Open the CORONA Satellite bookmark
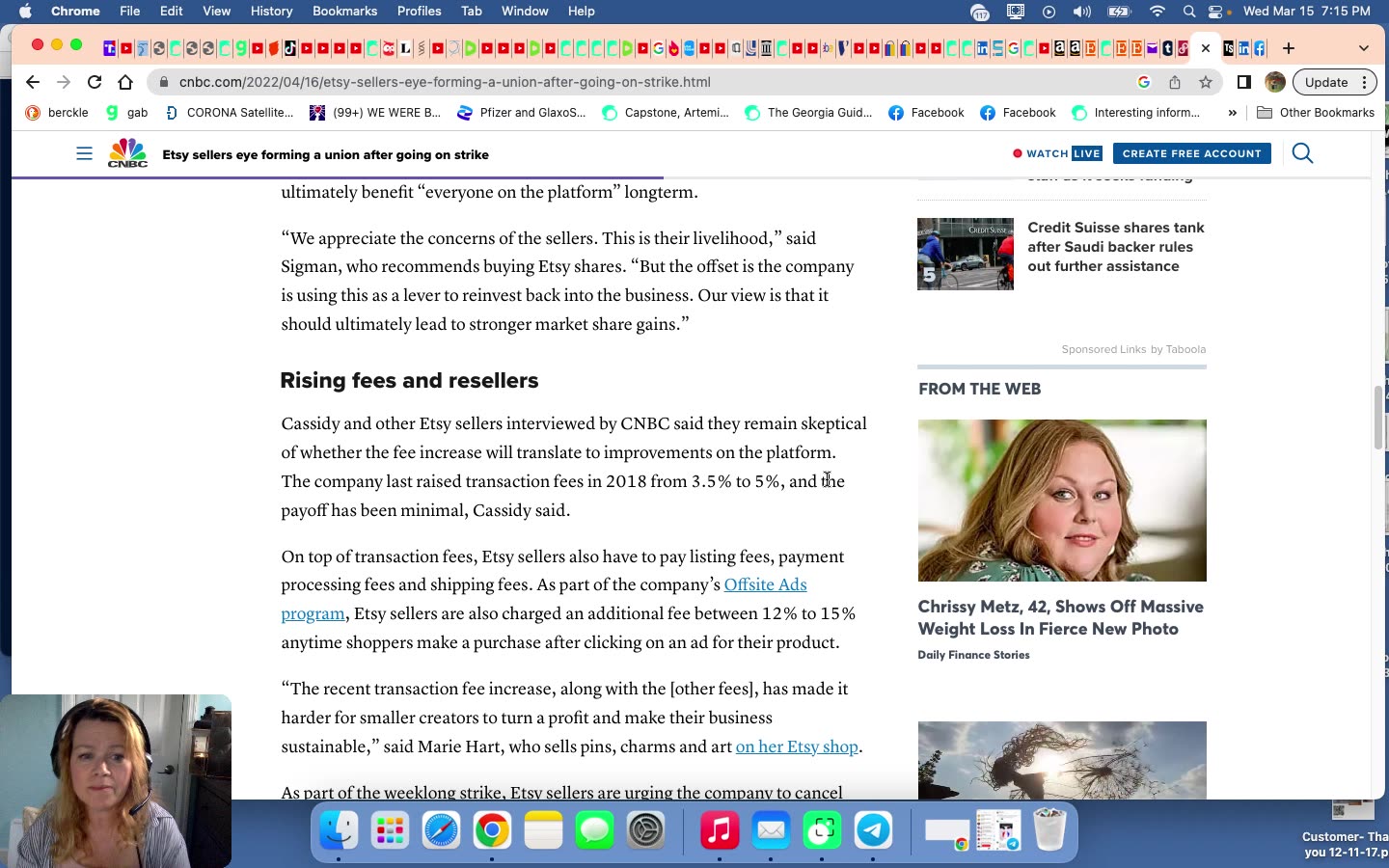This screenshot has width=1389, height=868. 229,113
